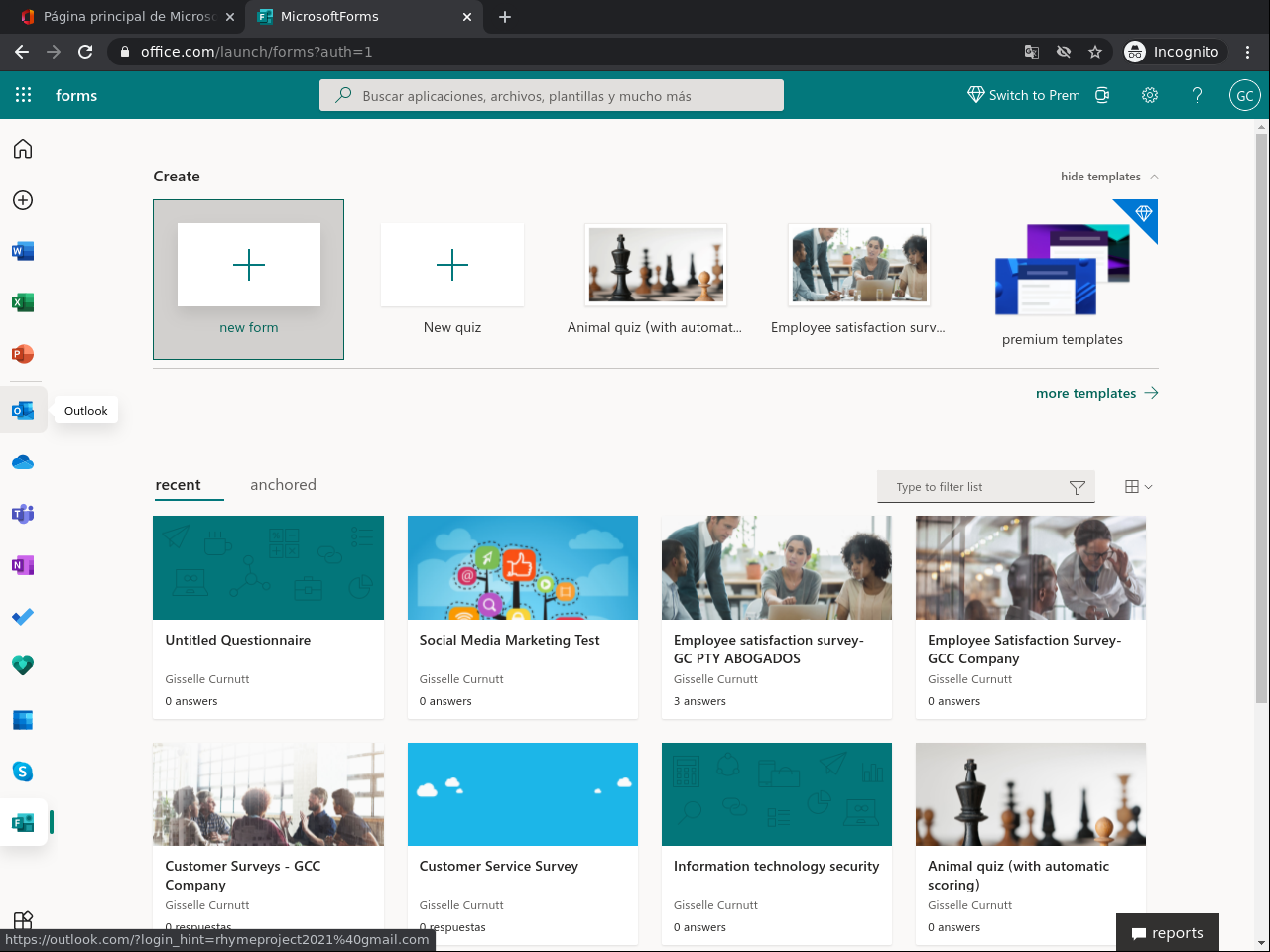Screen dimensions: 1270x952
Task: Open the Untitled Questionnaire form card
Action: point(268,617)
